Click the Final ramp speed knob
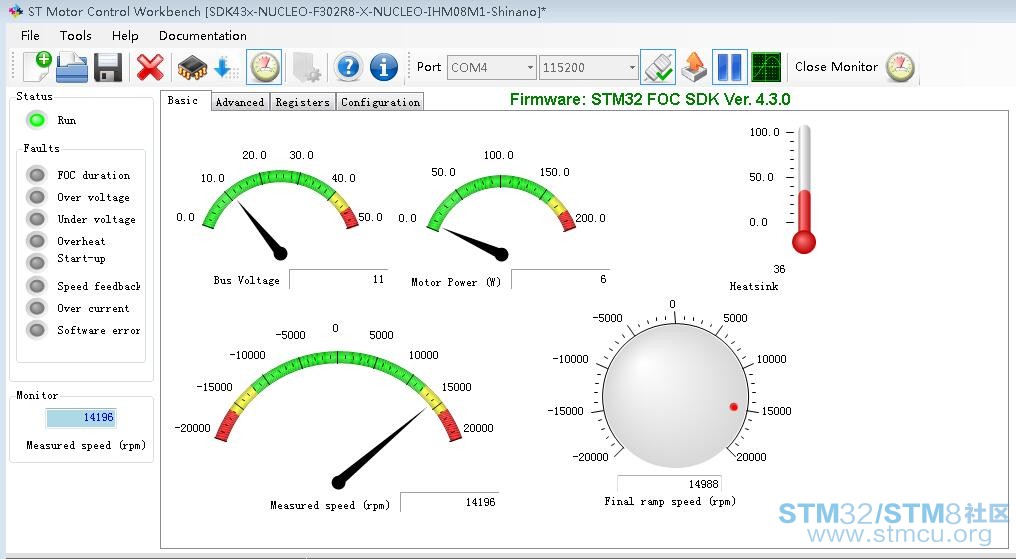 tap(675, 395)
